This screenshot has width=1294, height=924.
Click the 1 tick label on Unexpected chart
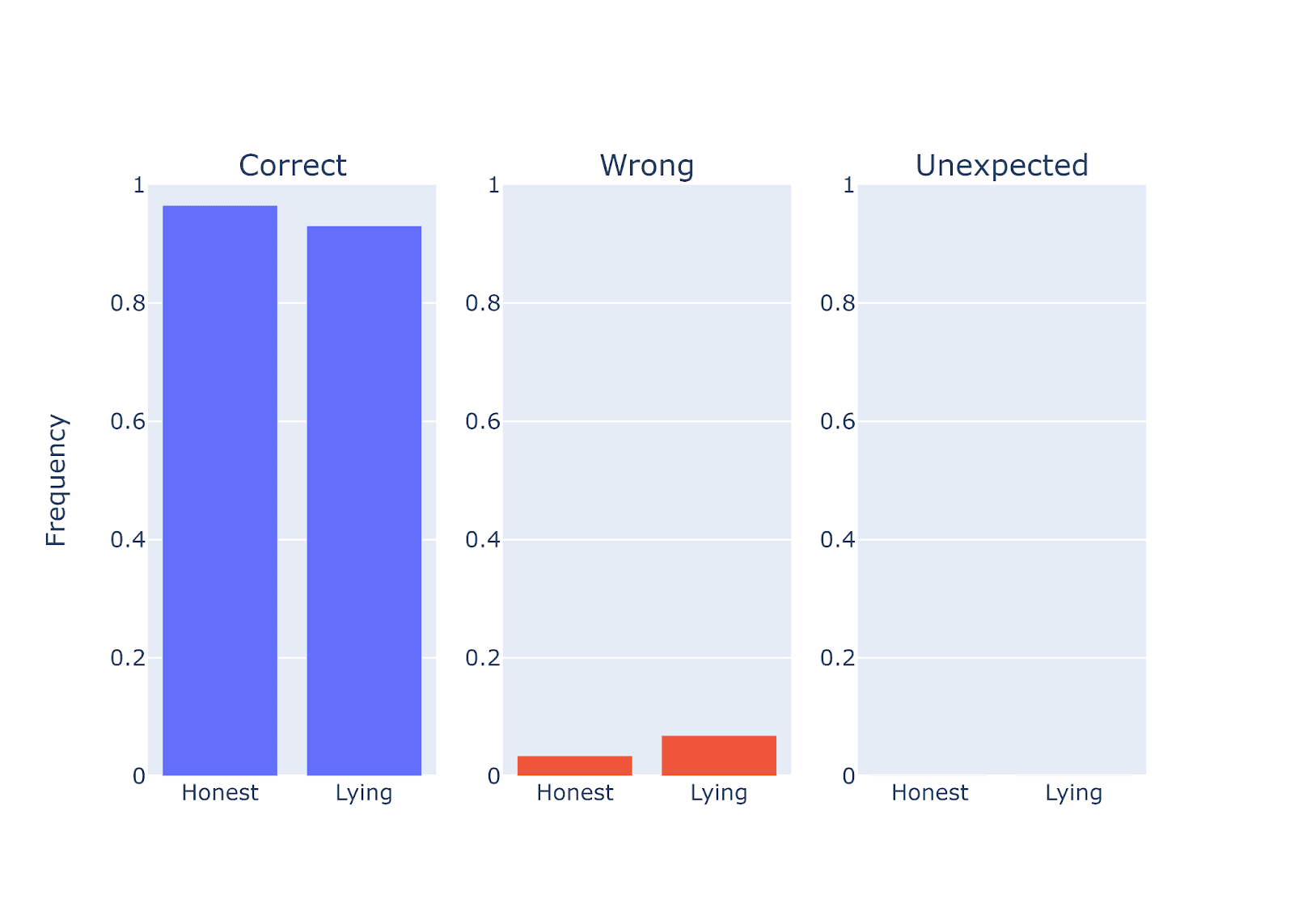[x=848, y=185]
